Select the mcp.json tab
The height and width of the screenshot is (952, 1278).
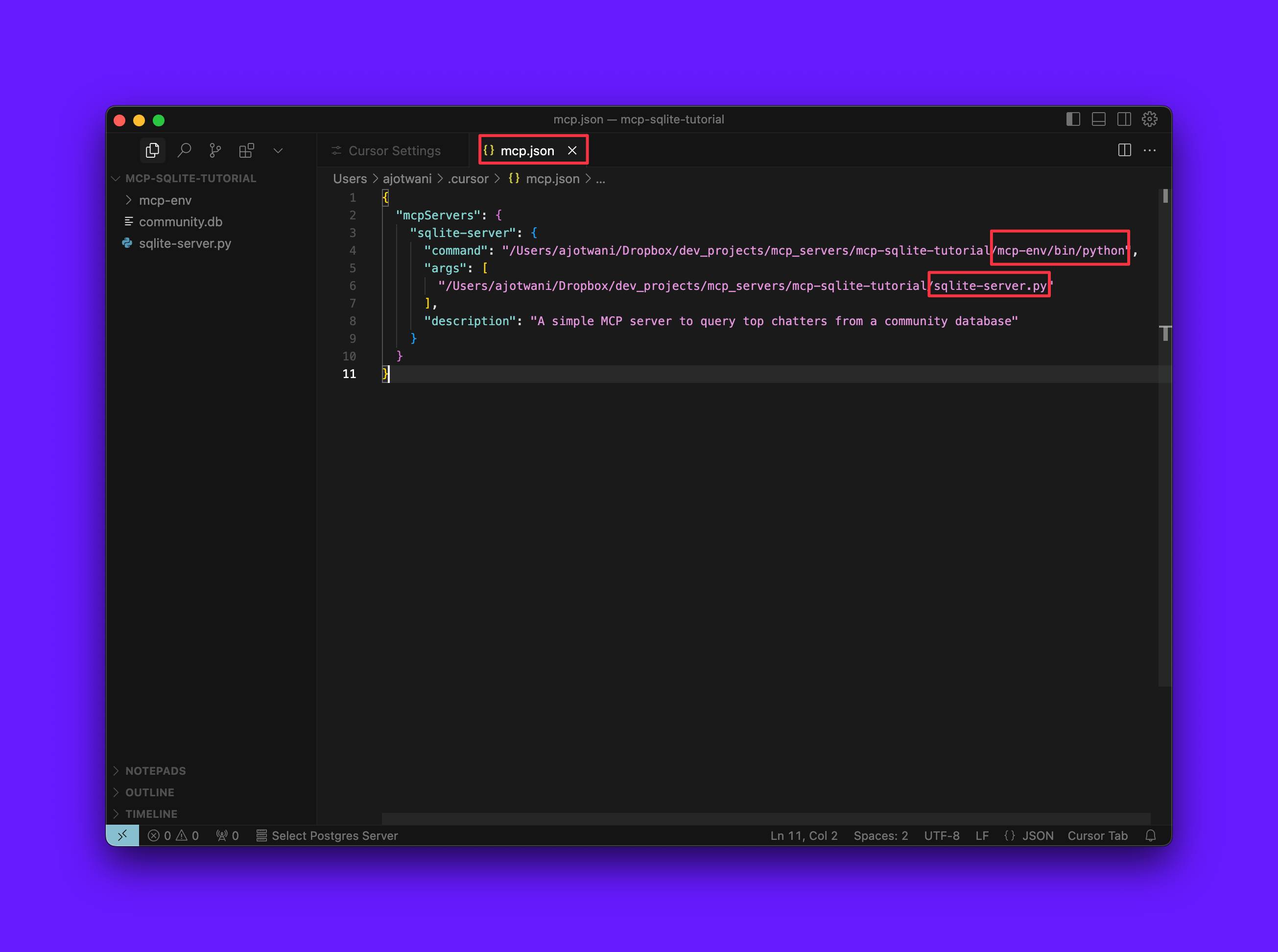click(x=527, y=151)
